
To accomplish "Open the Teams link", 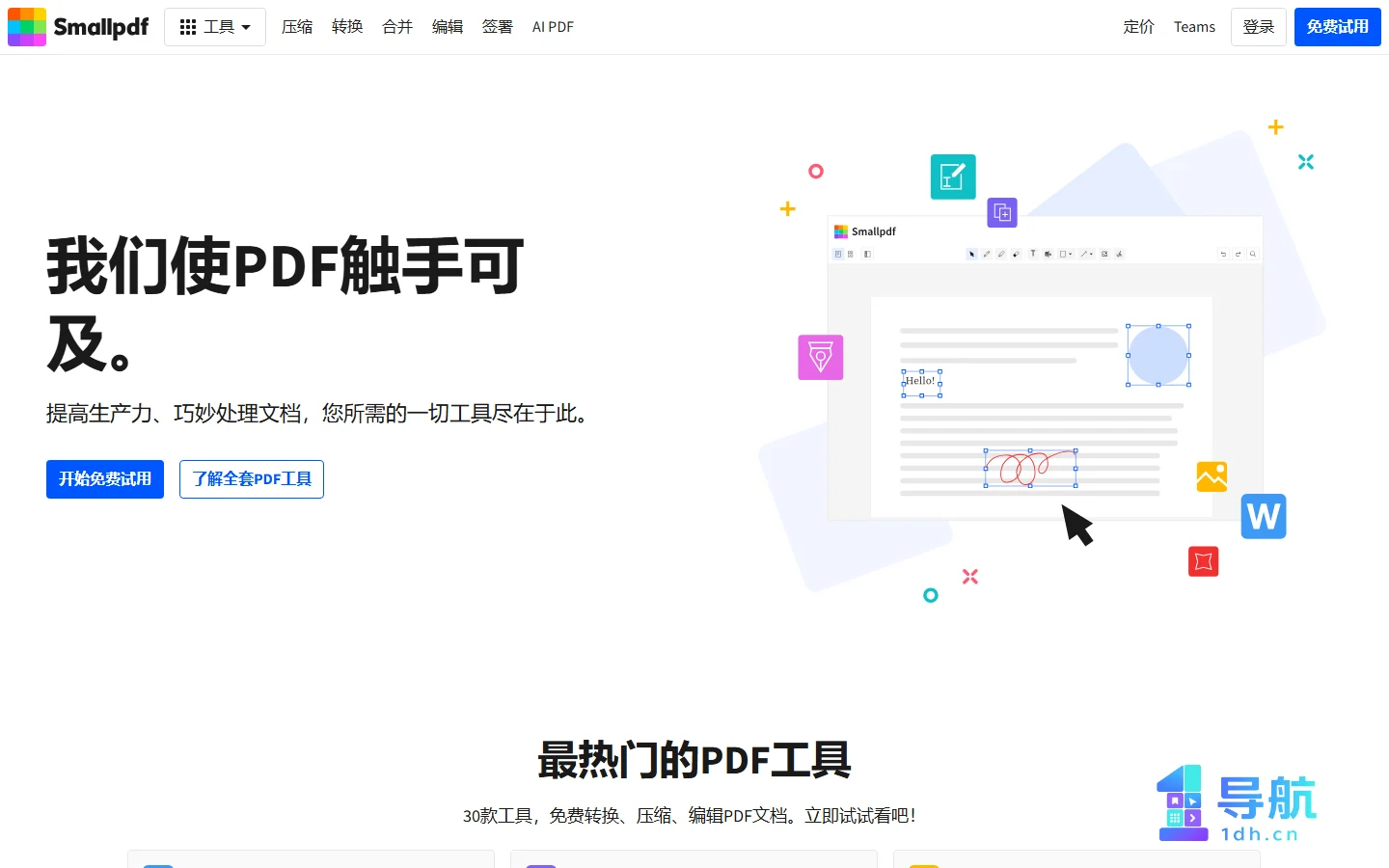I will [1194, 27].
